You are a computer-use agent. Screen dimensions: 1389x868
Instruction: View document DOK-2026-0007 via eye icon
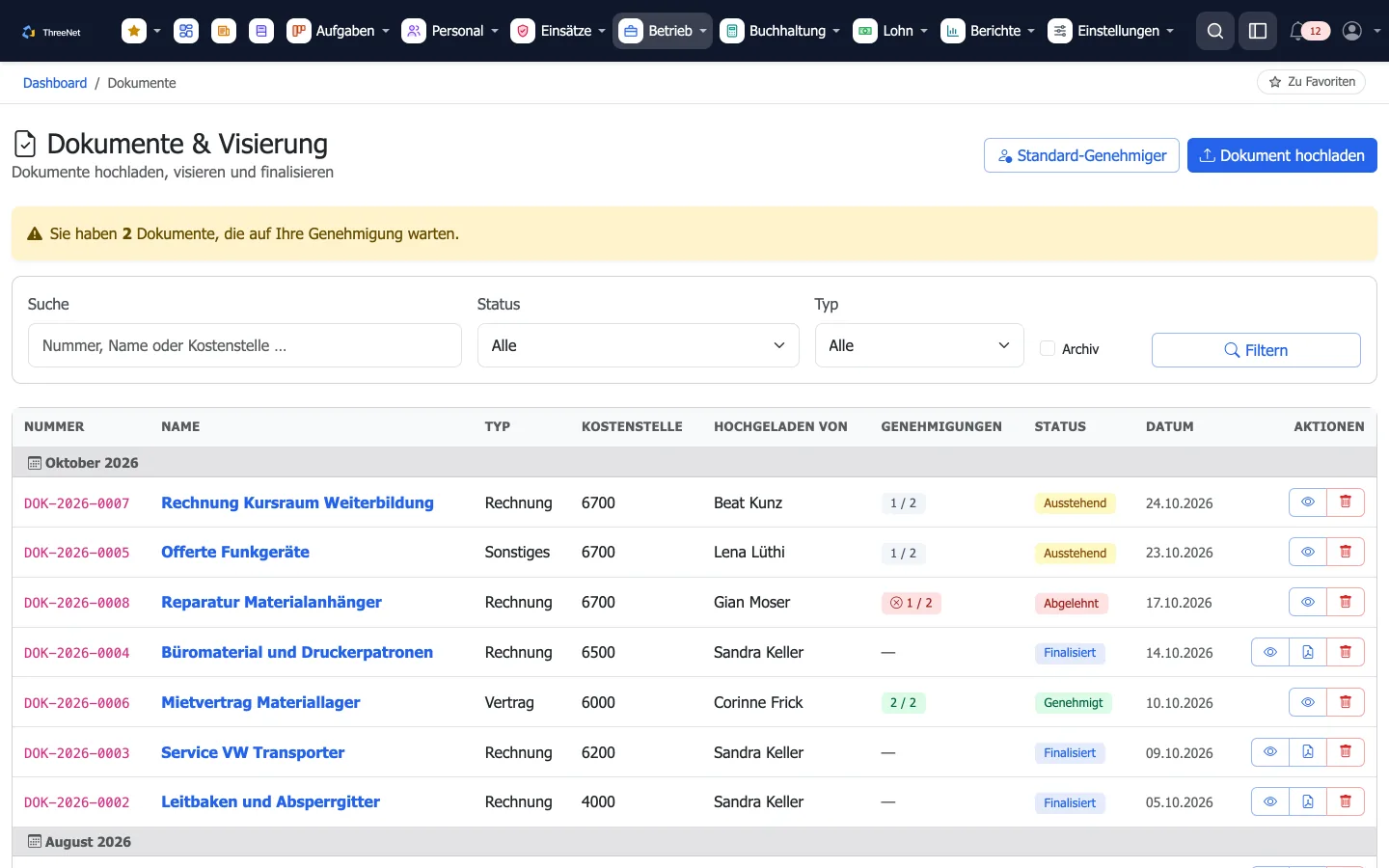[1308, 502]
